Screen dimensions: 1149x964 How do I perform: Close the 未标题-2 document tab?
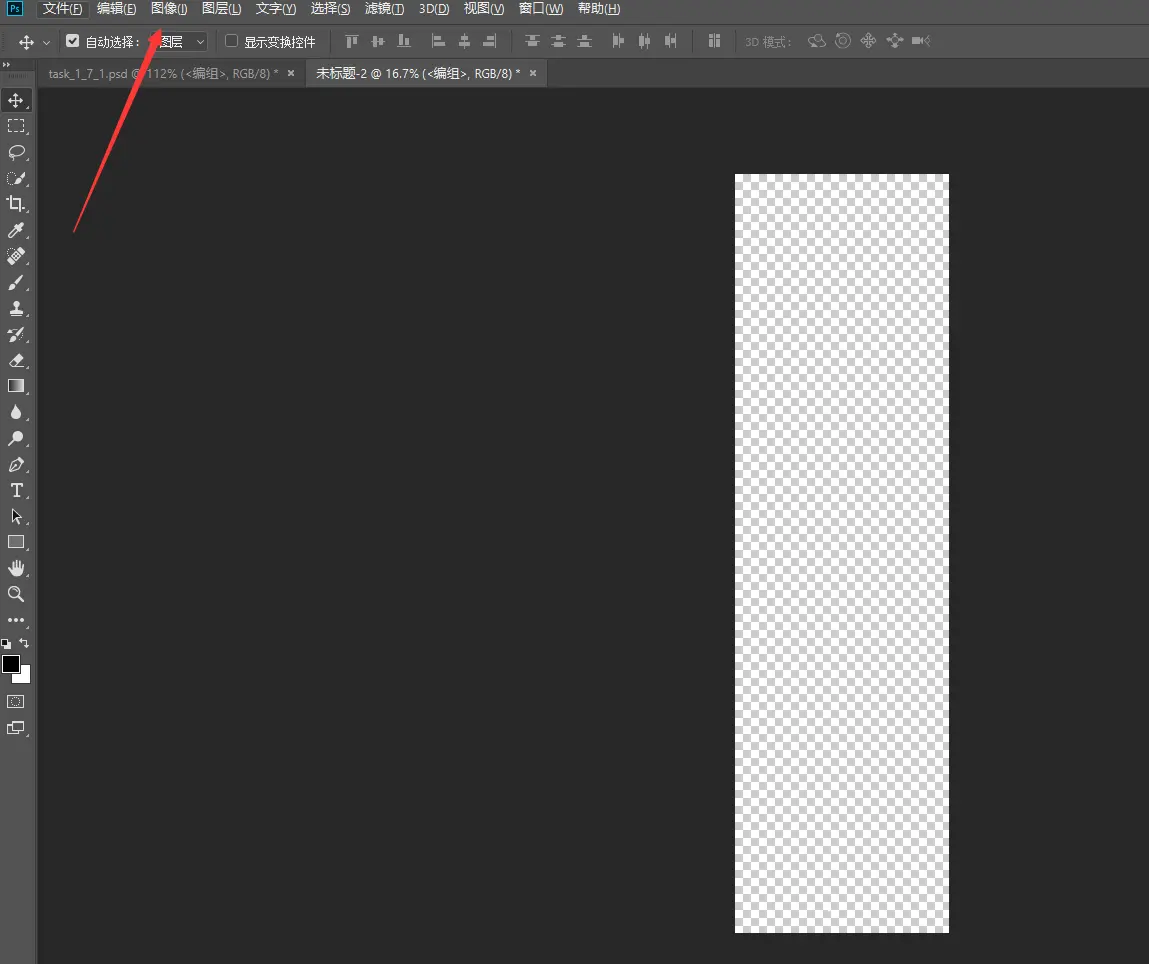[x=533, y=73]
